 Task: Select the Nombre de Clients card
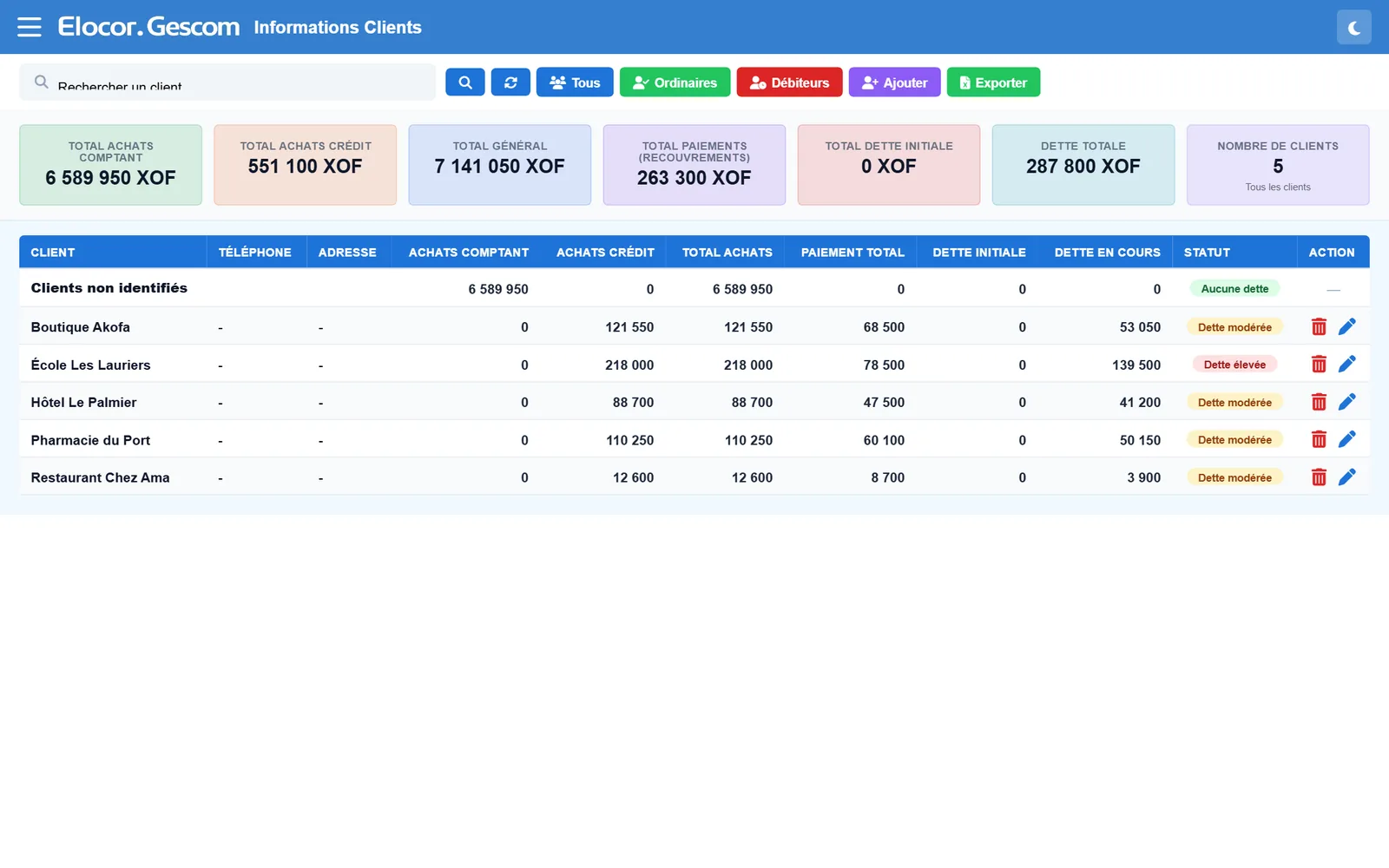(x=1278, y=165)
